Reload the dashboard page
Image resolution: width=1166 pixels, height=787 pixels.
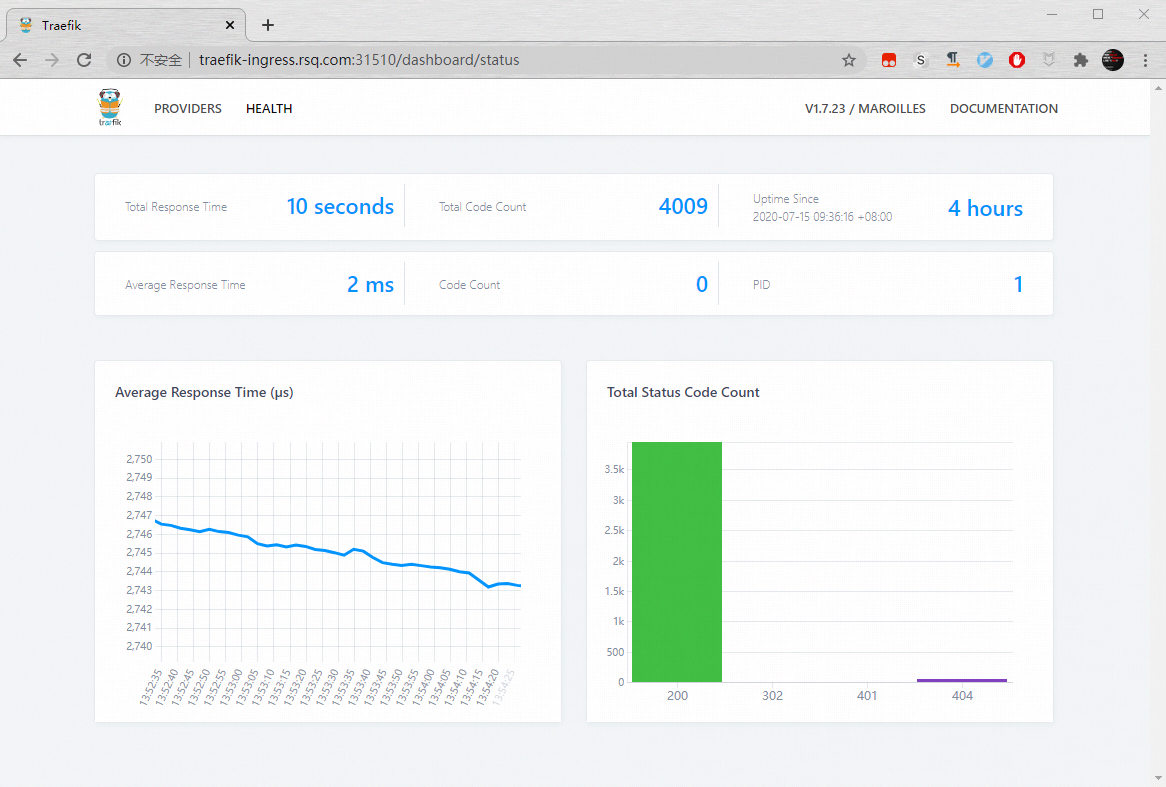click(84, 60)
